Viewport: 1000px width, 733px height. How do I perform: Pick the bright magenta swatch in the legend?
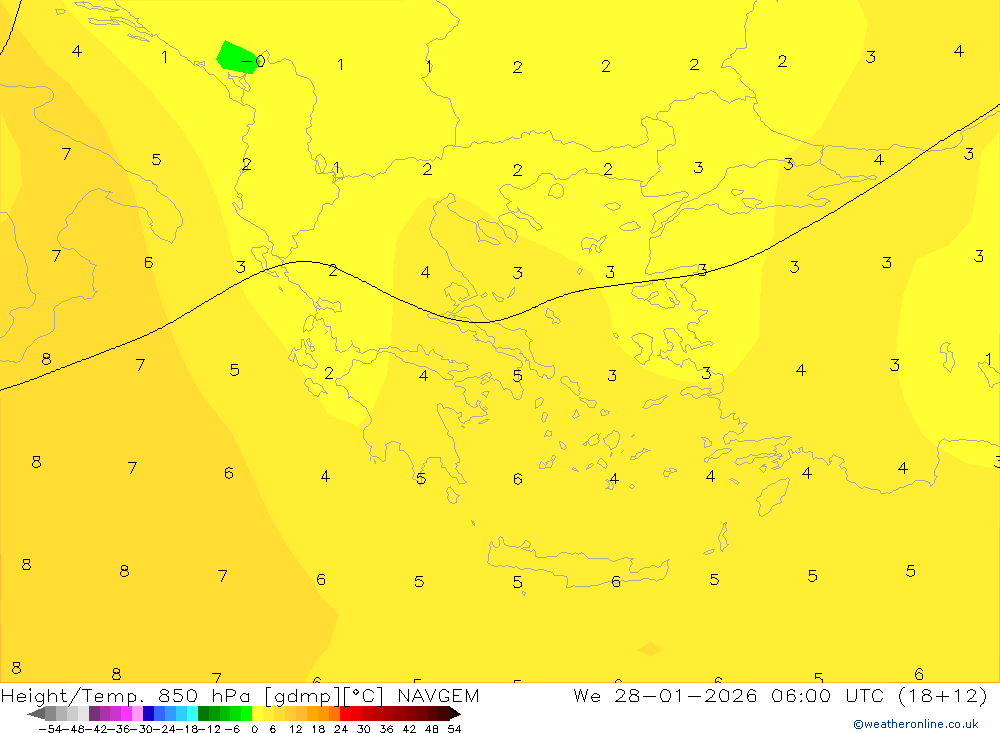126,714
